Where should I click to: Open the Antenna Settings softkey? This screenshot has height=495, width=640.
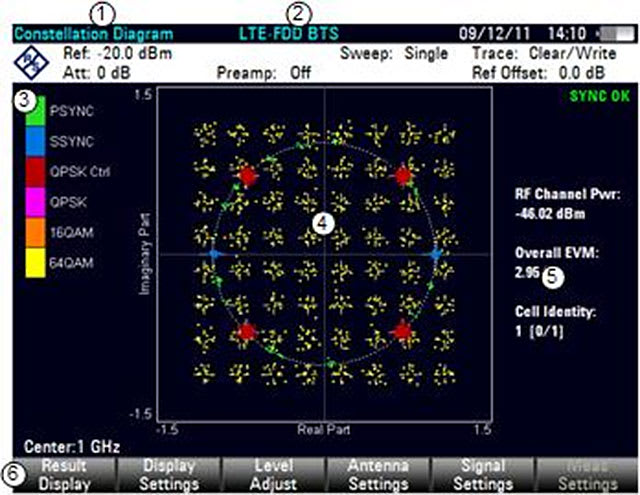point(378,475)
